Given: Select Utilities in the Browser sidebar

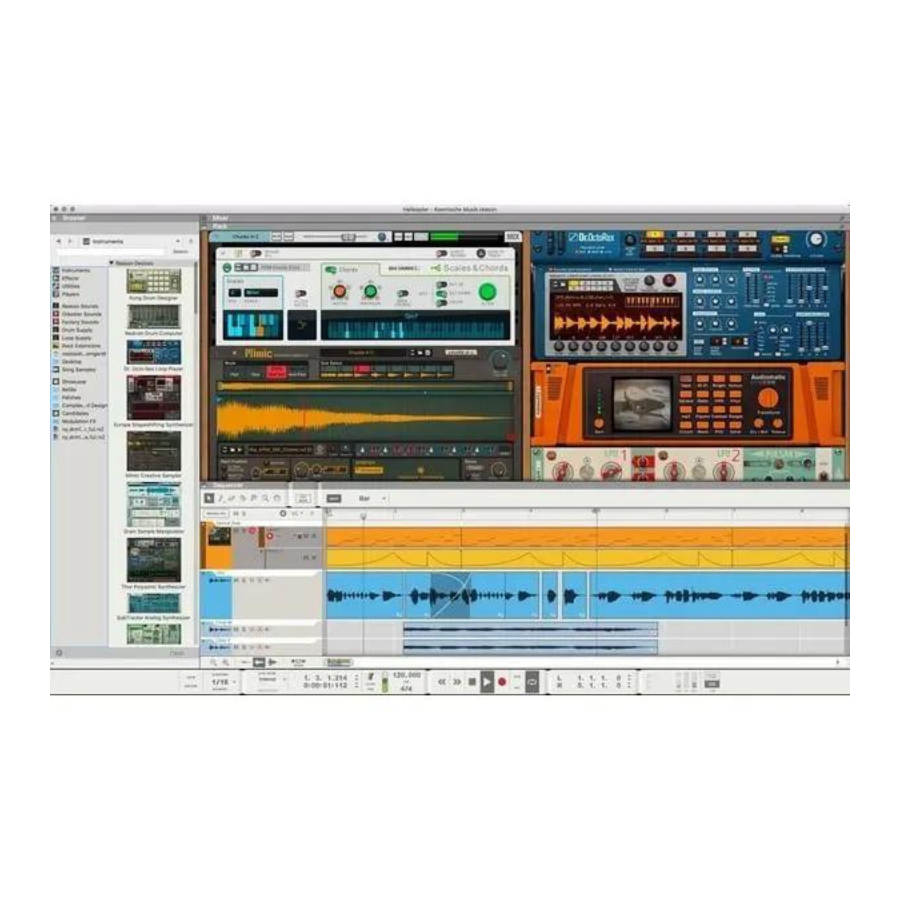Looking at the screenshot, I should [x=71, y=286].
